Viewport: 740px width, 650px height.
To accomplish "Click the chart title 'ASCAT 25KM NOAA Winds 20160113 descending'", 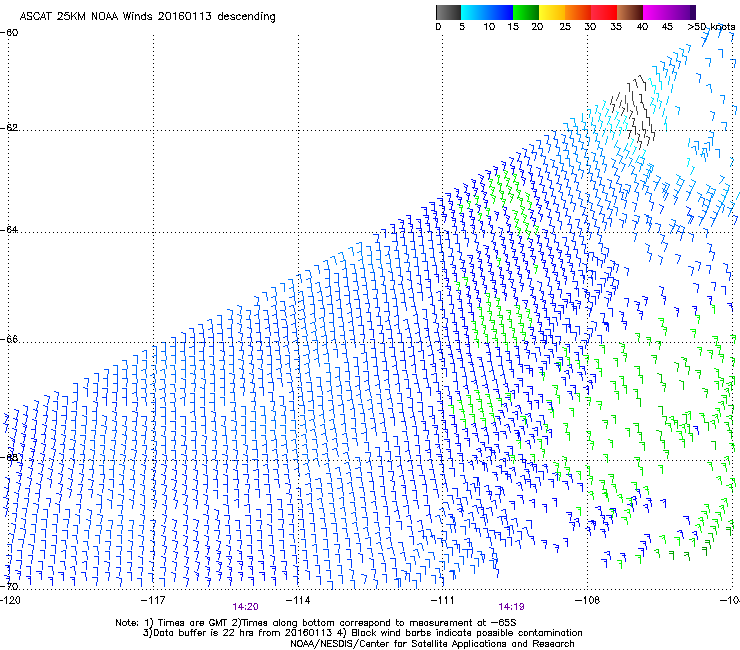I will click(x=148, y=16).
